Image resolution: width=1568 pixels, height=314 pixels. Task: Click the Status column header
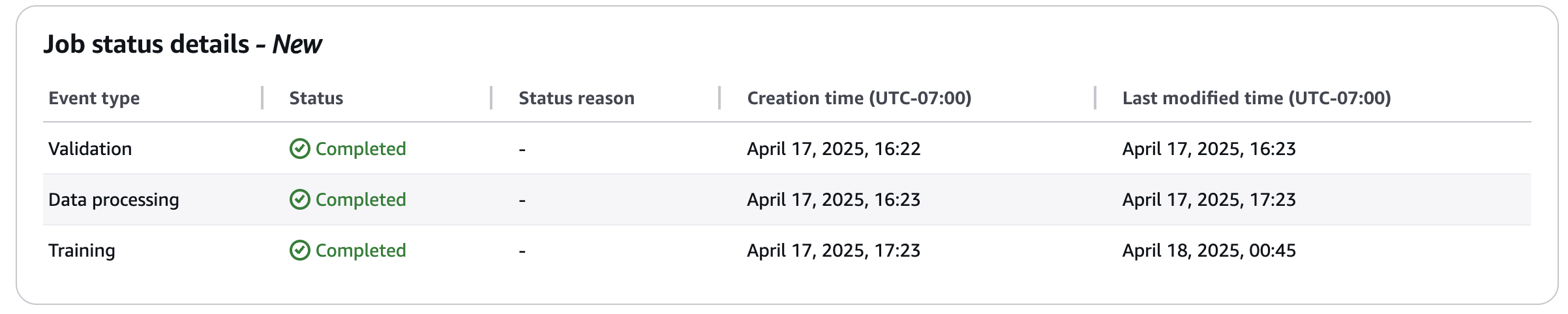tap(316, 98)
